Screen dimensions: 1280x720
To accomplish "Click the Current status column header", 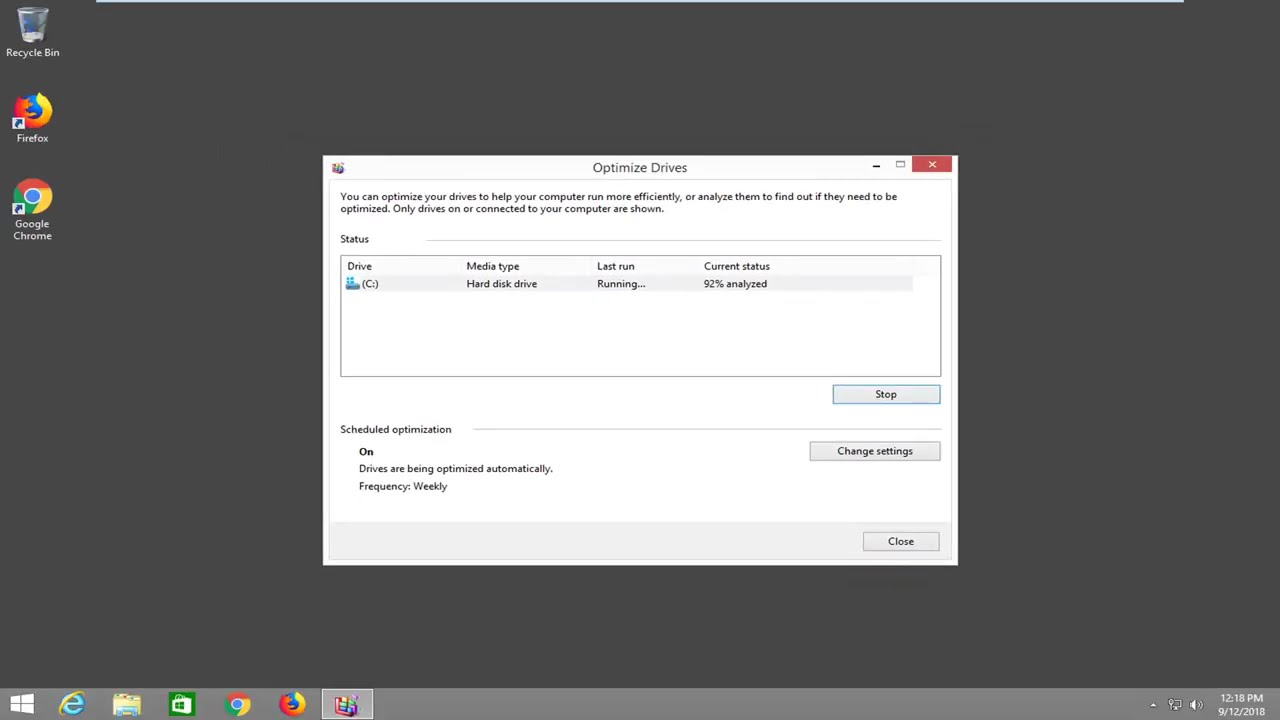I will click(737, 266).
